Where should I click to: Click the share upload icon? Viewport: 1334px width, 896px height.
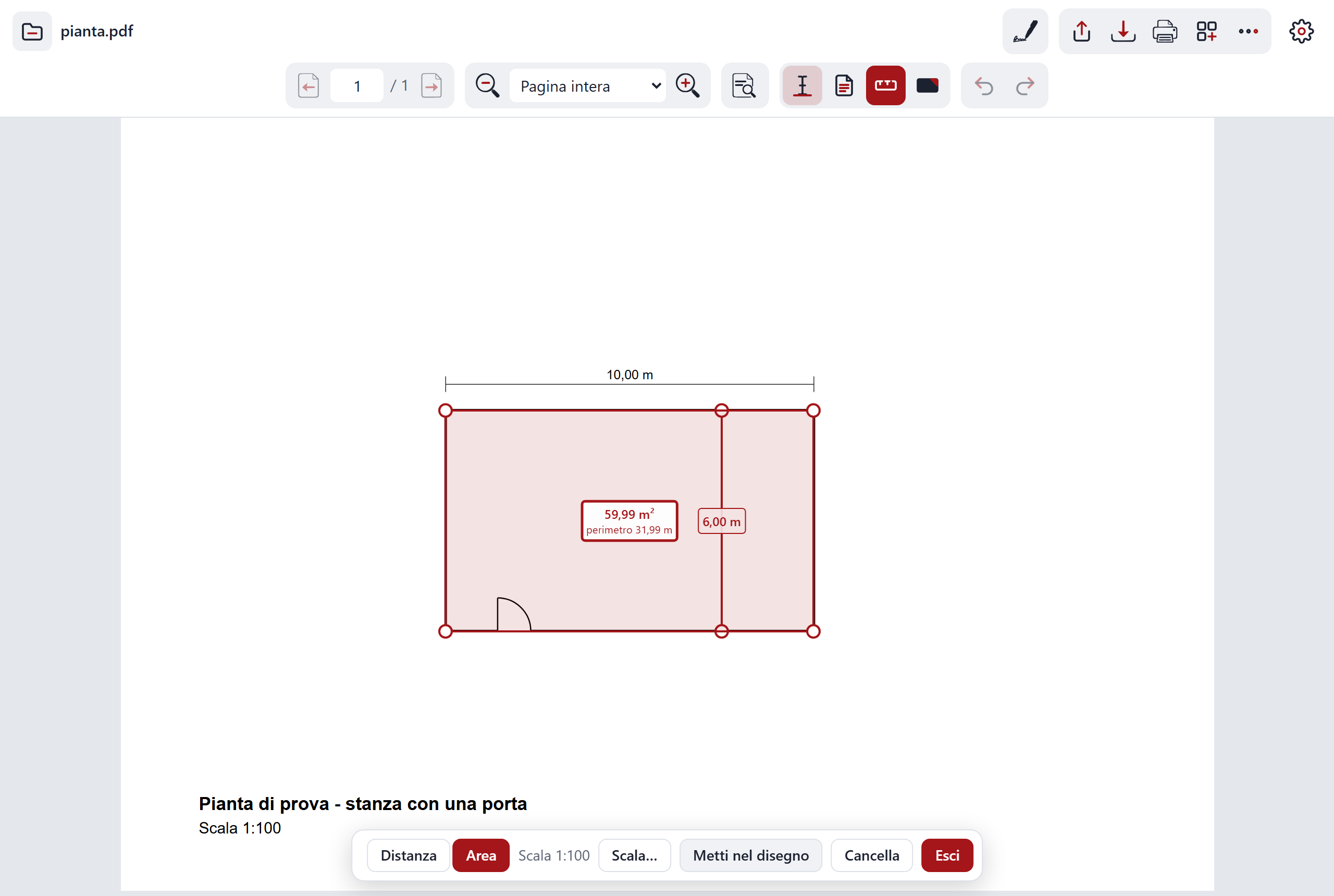pos(1081,31)
